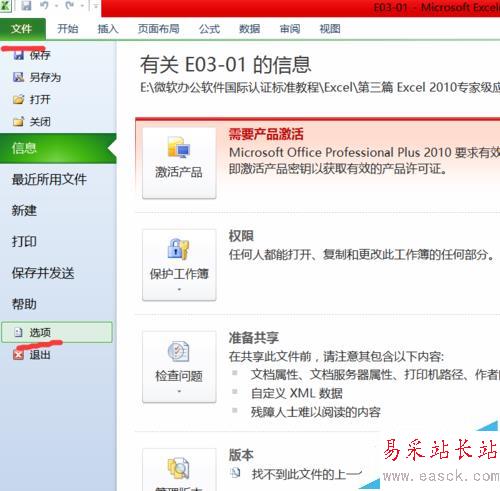
Task: Click the 退出 exit icon
Action: pyautogui.click(x=18, y=355)
